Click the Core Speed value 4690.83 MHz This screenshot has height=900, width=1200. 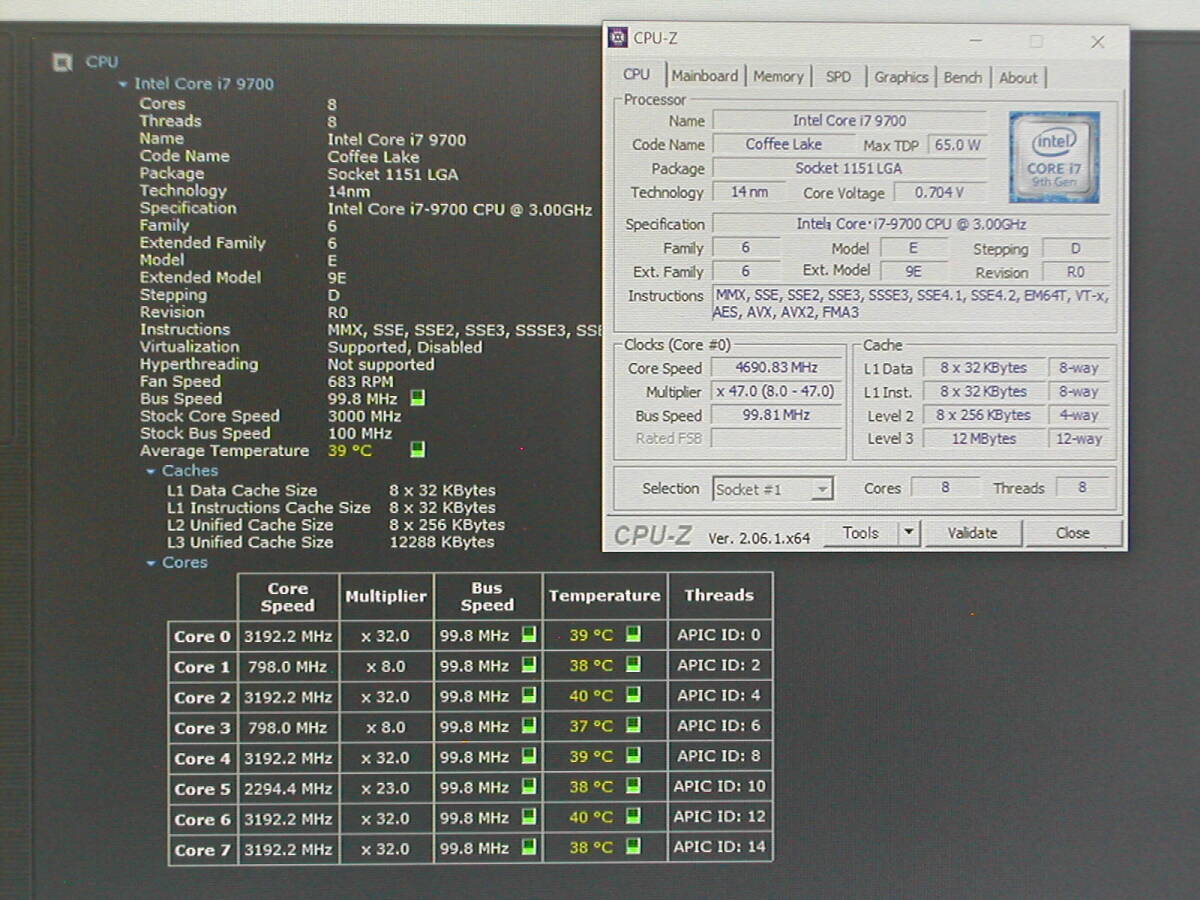click(777, 367)
